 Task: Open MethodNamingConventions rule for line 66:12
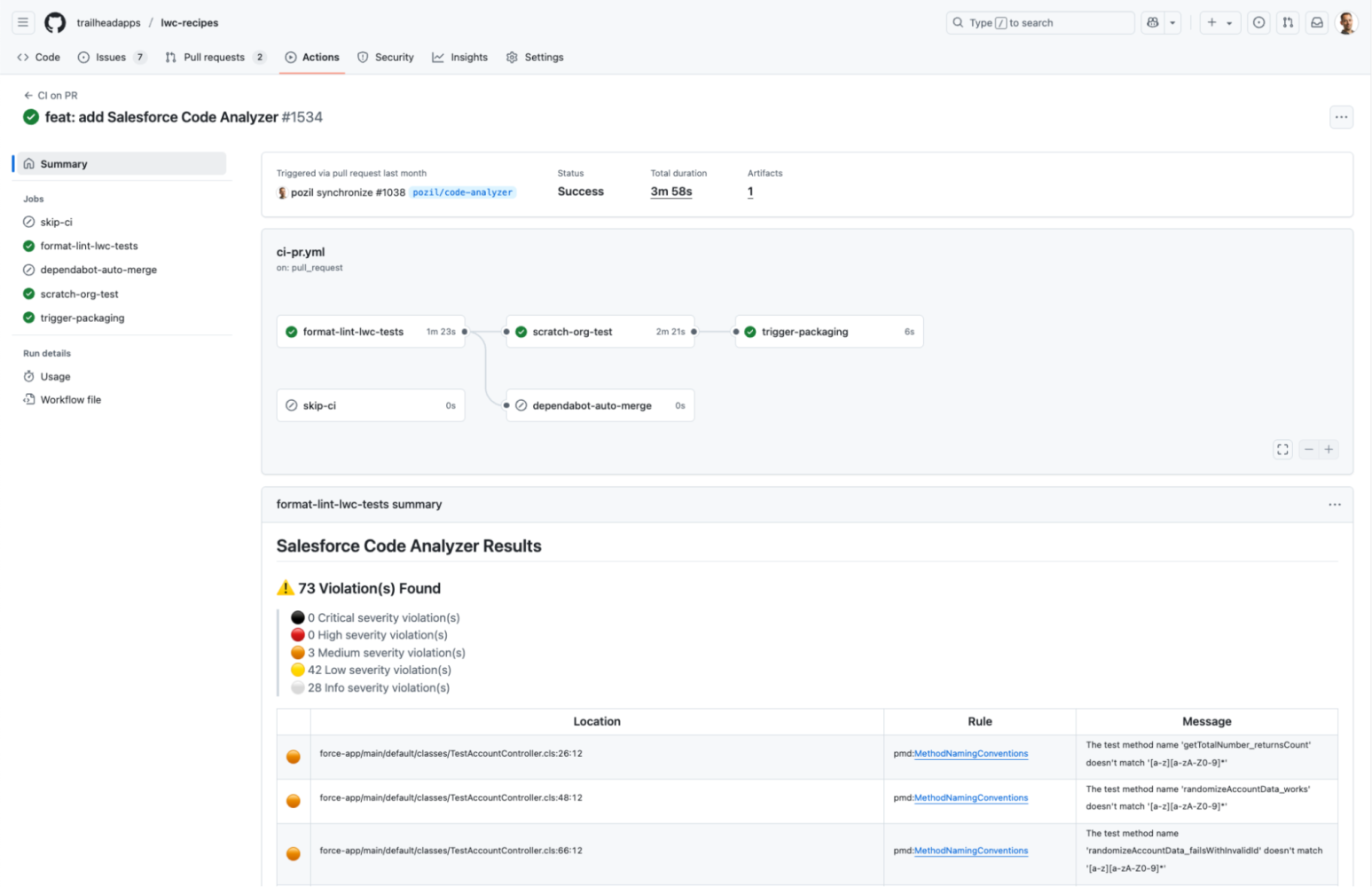click(971, 851)
